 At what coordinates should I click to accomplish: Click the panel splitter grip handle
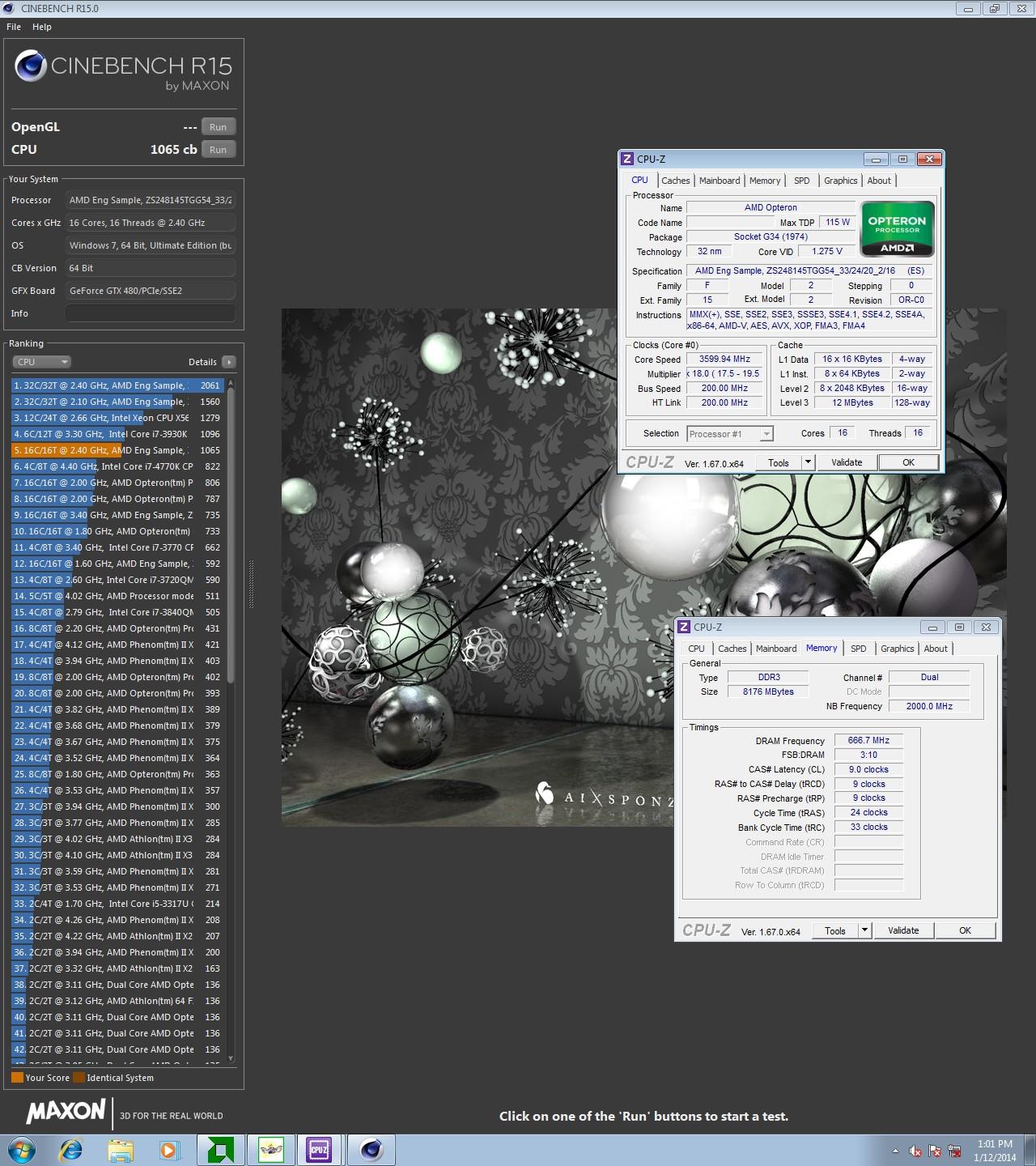tap(251, 585)
